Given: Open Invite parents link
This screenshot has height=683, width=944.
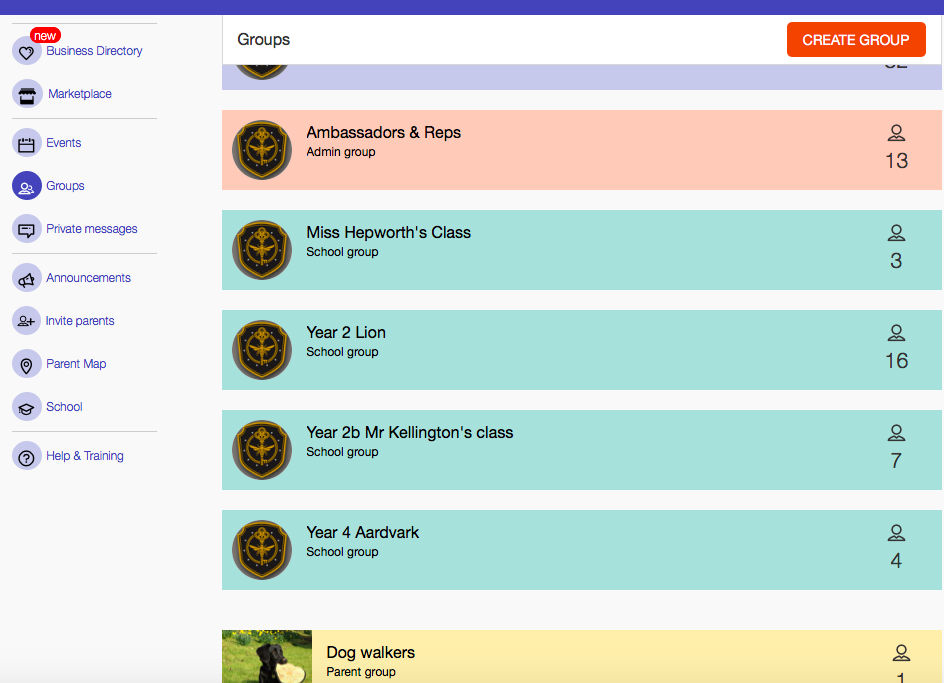Looking at the screenshot, I should 80,321.
